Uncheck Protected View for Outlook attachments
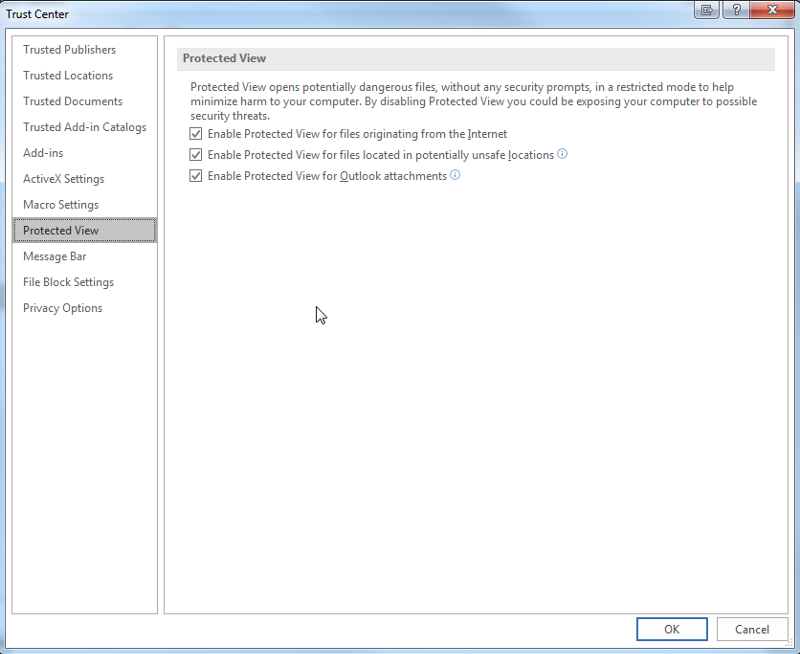 pyautogui.click(x=196, y=175)
